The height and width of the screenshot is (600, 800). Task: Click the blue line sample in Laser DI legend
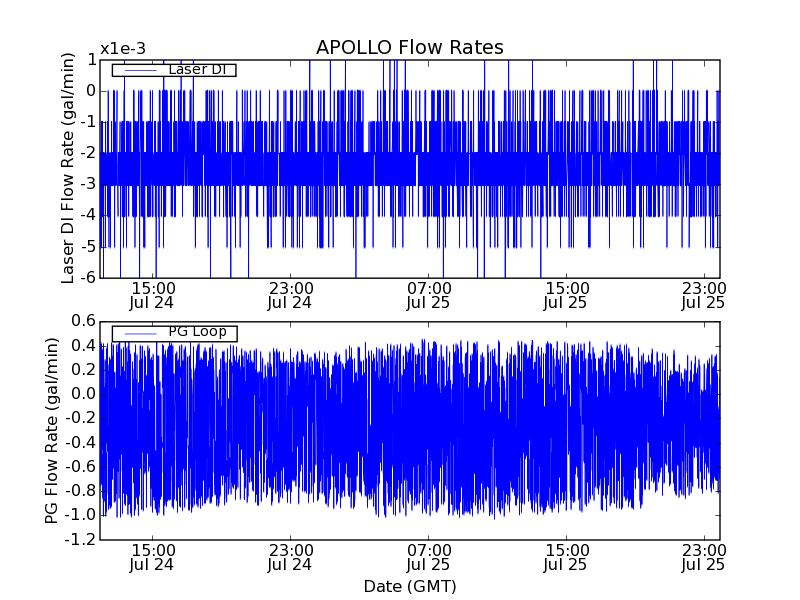pos(137,70)
